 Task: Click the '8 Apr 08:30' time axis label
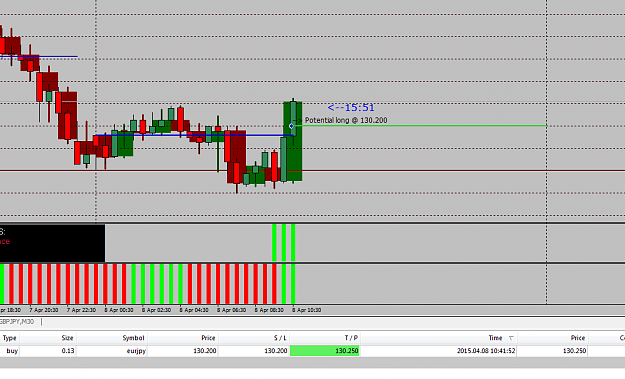click(x=269, y=310)
